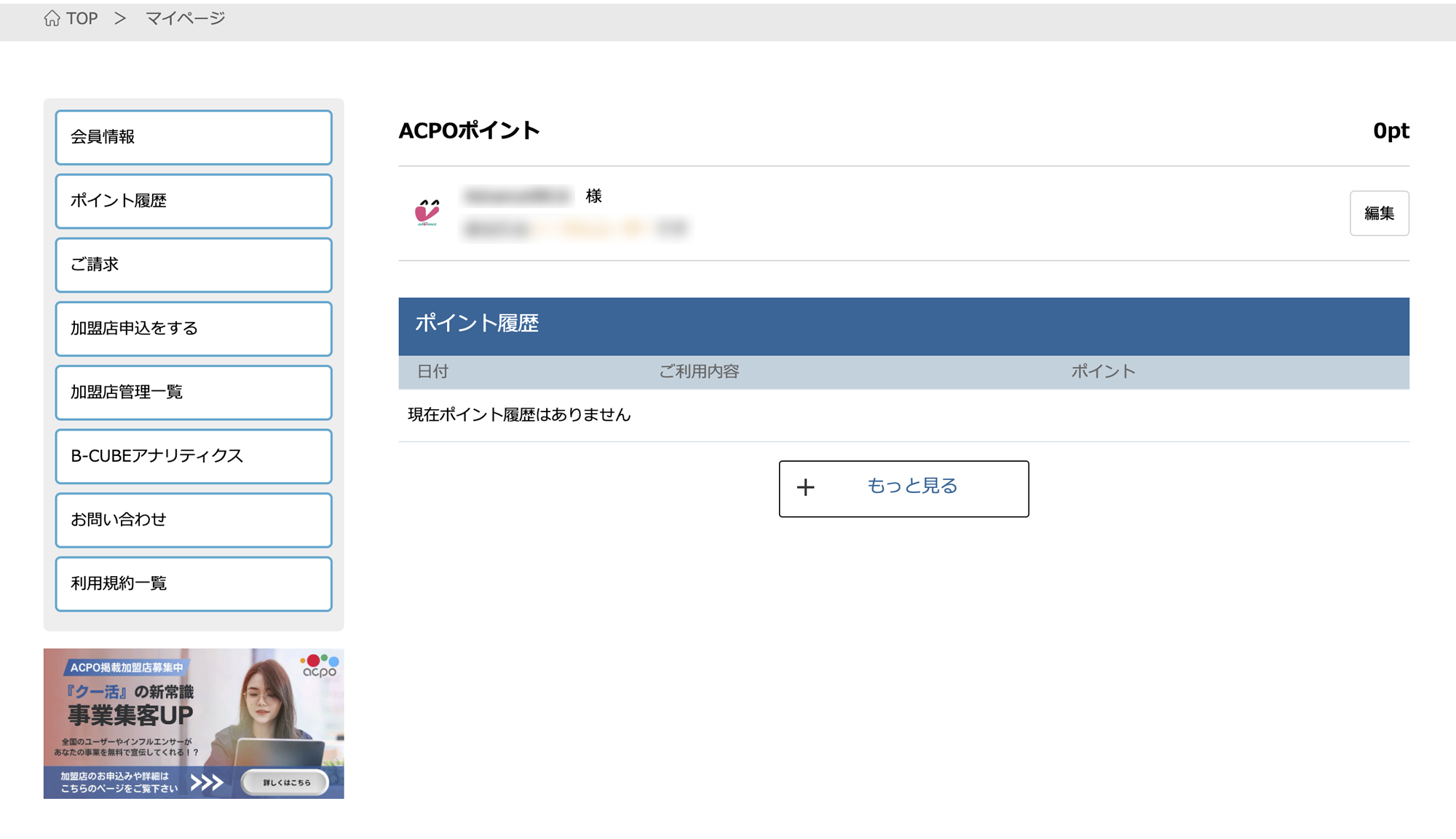Select マイページ in the breadcrumb
Viewport: 1456px width, 839px height.
(186, 19)
